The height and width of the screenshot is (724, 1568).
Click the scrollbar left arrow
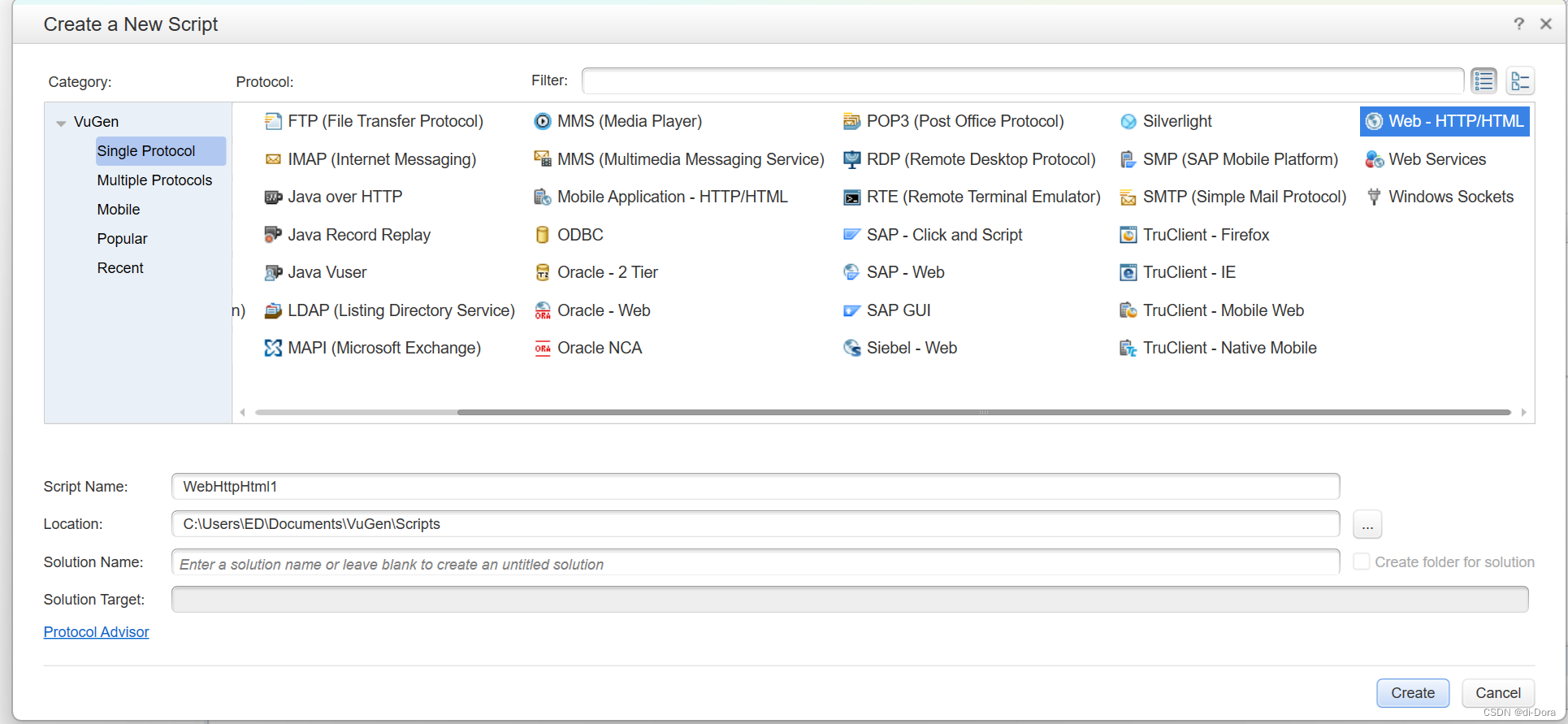(x=242, y=413)
